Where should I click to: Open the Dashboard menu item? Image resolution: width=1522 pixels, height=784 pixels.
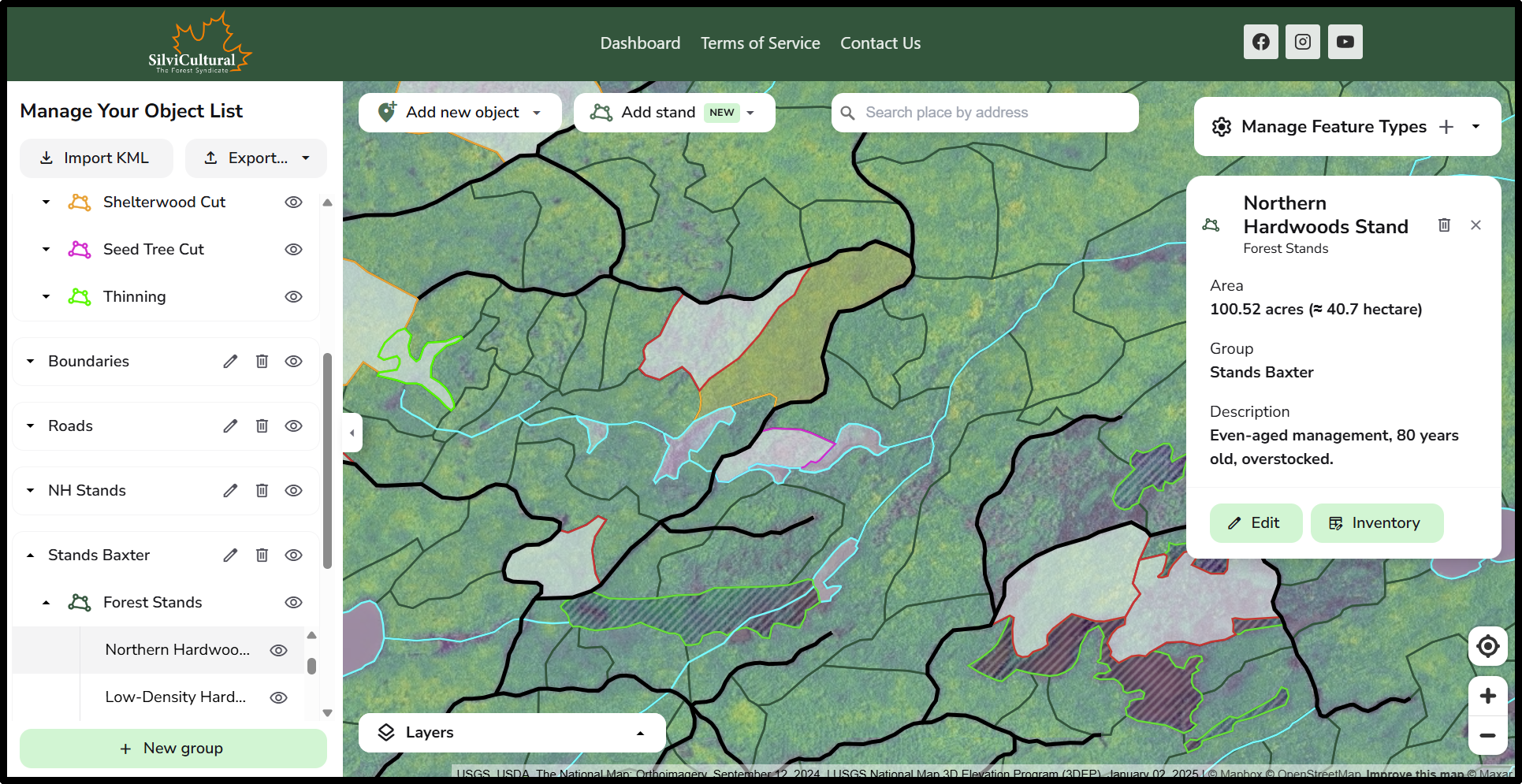pos(640,43)
